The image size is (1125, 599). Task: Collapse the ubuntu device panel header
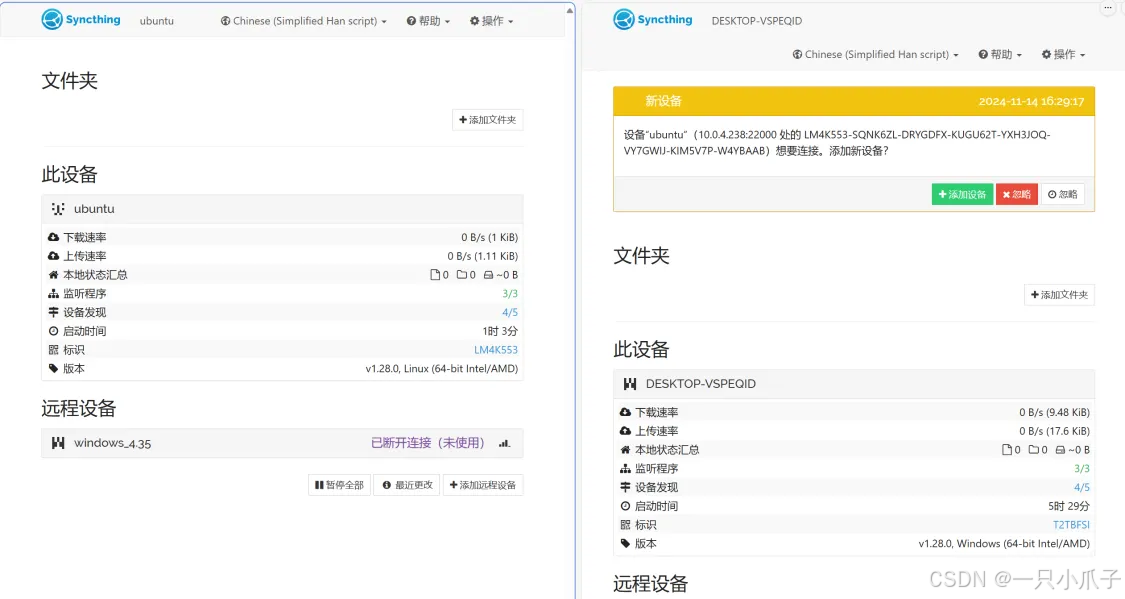click(282, 209)
